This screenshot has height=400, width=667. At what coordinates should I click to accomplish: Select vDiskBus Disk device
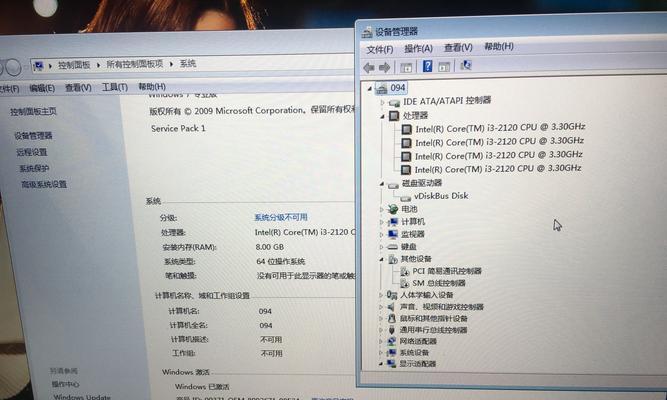[x=441, y=196]
